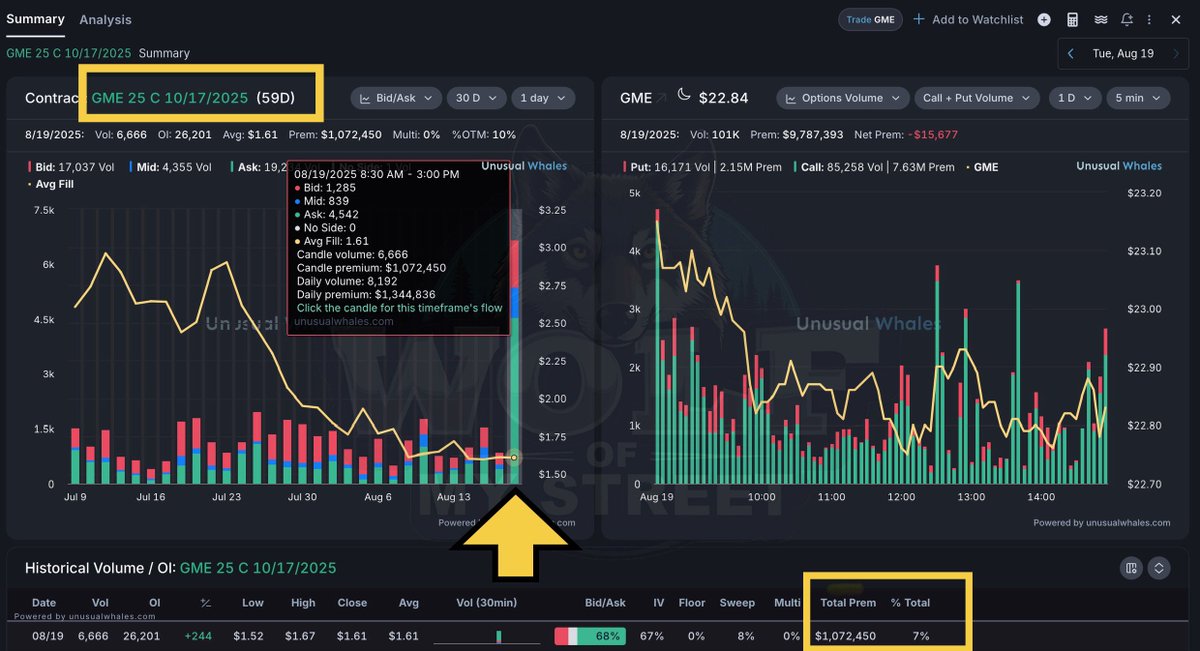The height and width of the screenshot is (651, 1200).
Task: Close the contract summary panel
Action: (1178, 20)
